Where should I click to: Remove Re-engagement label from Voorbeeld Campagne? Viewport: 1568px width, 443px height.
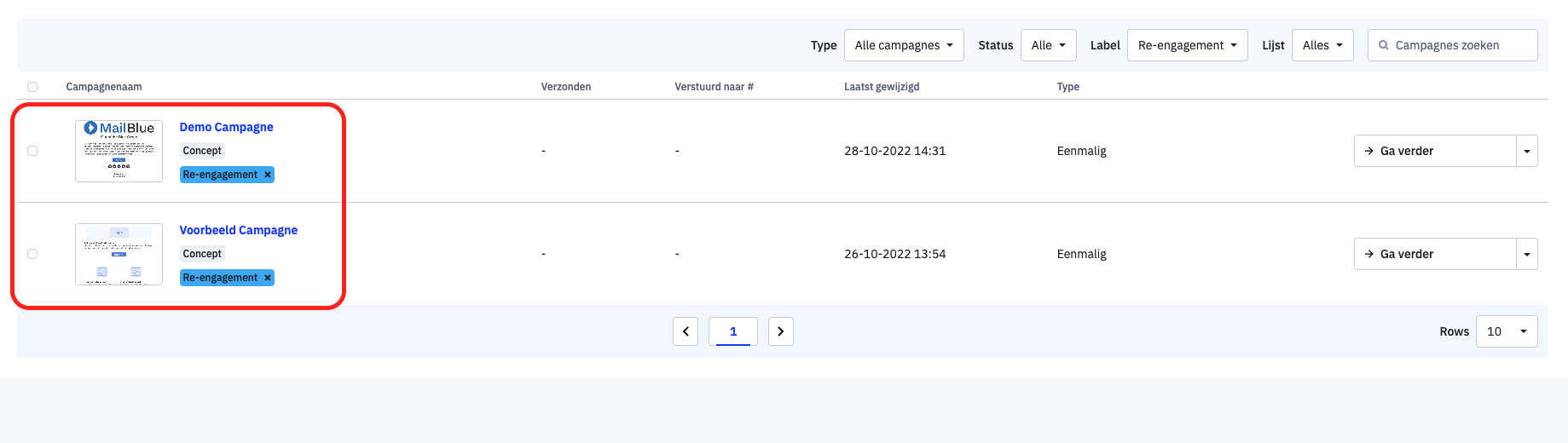click(268, 278)
